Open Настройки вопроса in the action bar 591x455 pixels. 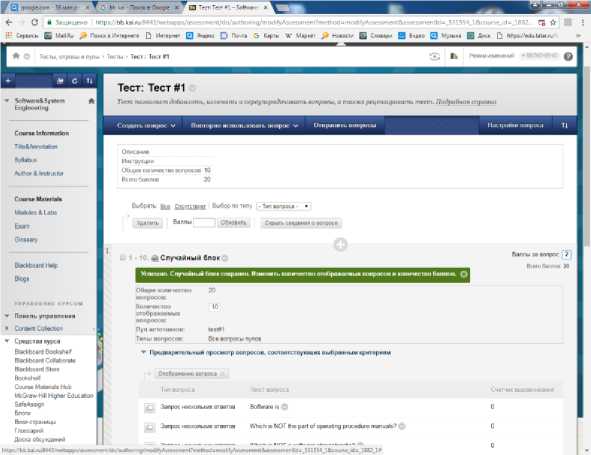[x=515, y=125]
